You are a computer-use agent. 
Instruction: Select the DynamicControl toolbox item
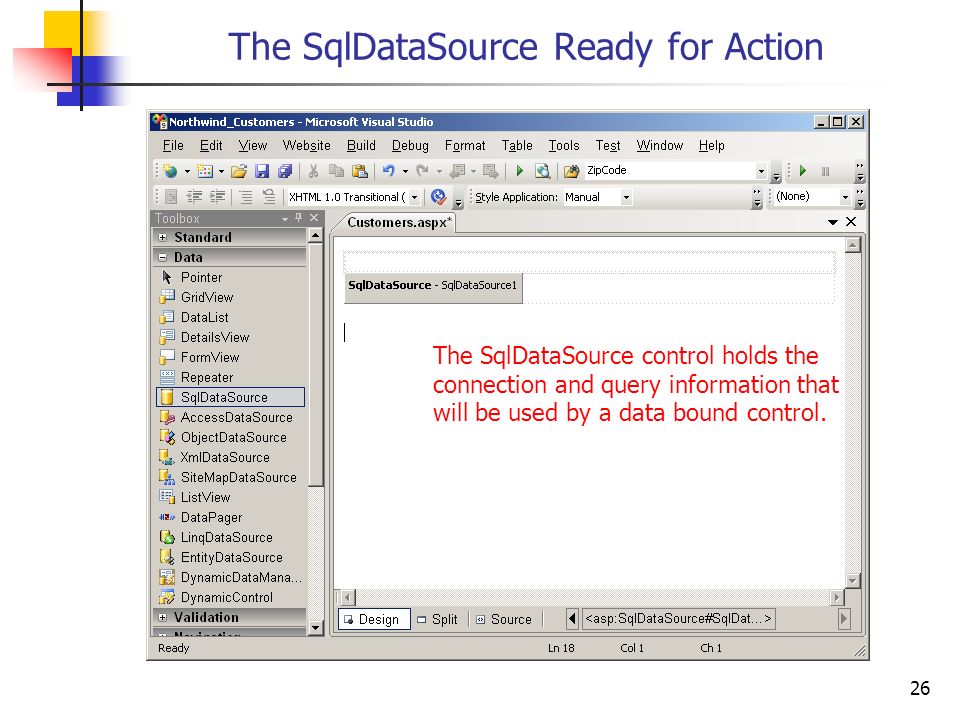[231, 597]
